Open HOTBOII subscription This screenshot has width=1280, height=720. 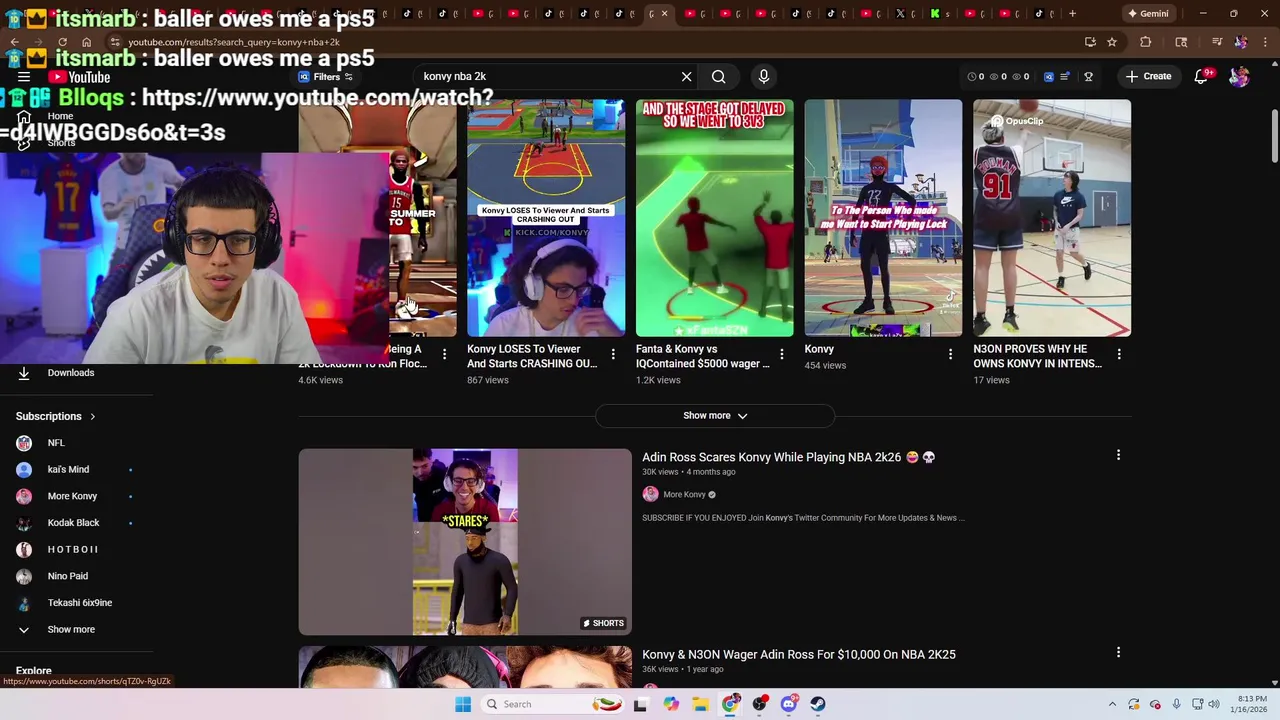[75, 549]
